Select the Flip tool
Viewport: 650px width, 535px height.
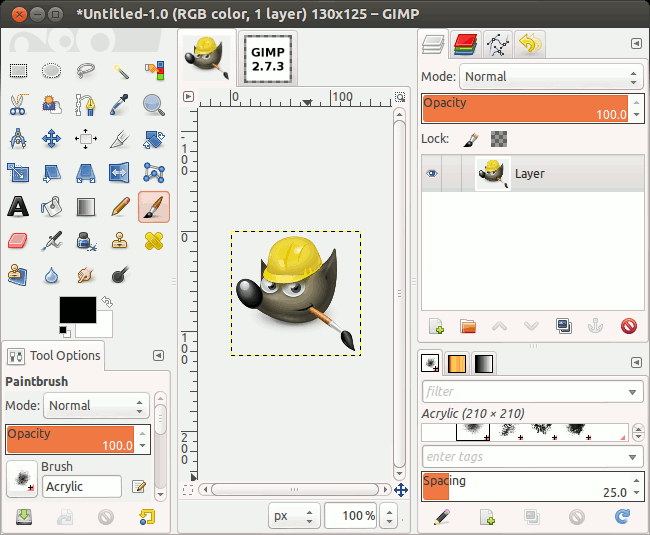119,172
